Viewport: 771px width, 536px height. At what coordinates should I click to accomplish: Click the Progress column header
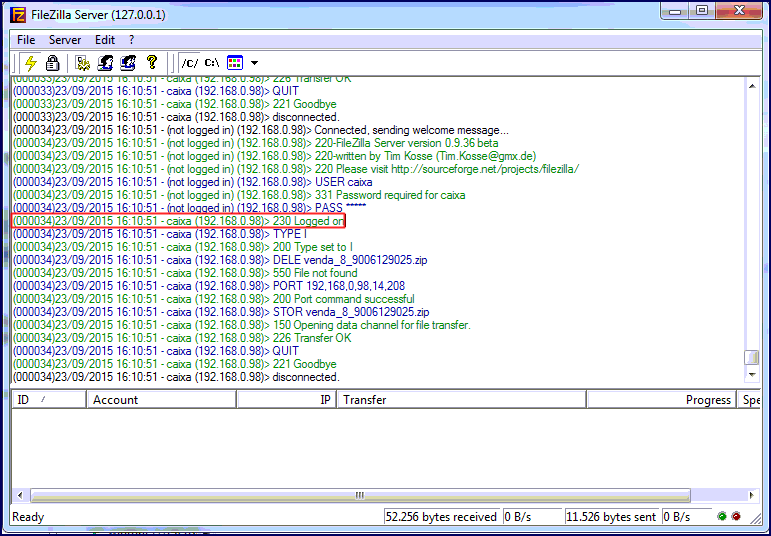tap(661, 400)
